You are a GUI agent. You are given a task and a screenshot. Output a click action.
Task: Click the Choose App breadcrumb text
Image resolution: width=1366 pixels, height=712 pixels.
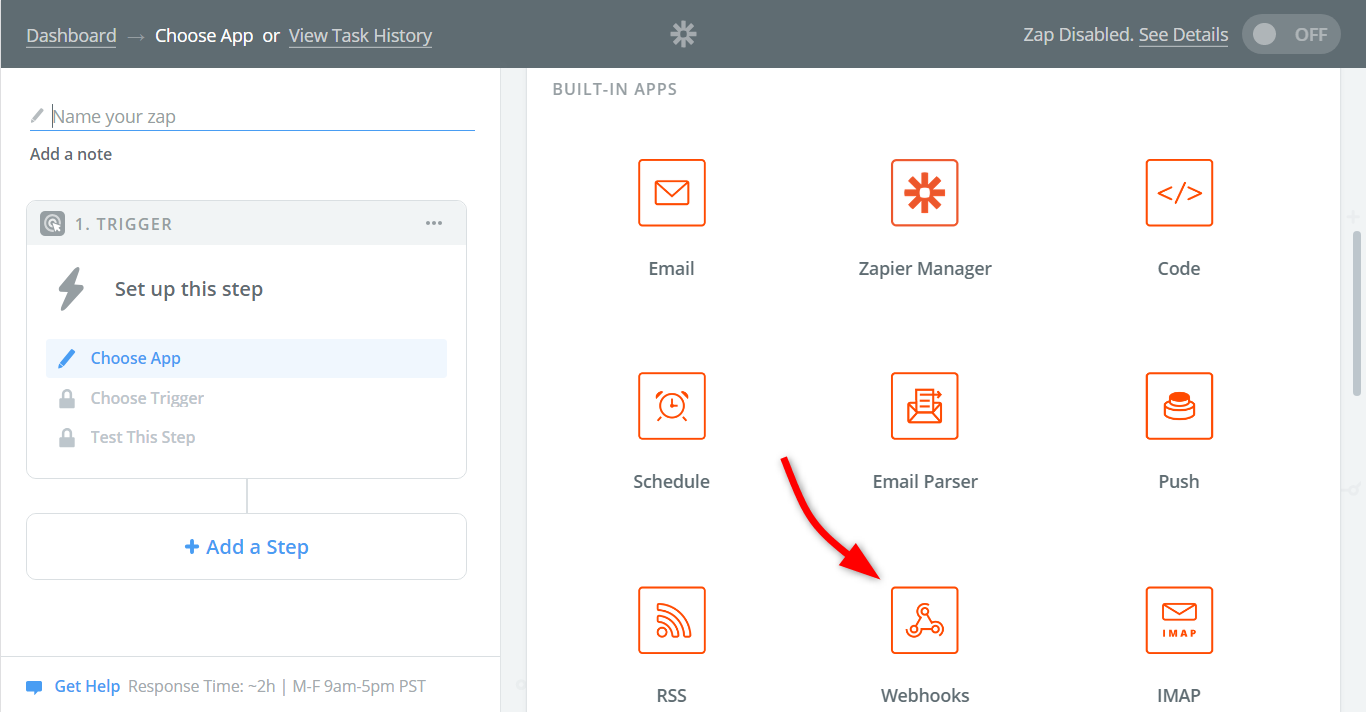click(x=204, y=36)
